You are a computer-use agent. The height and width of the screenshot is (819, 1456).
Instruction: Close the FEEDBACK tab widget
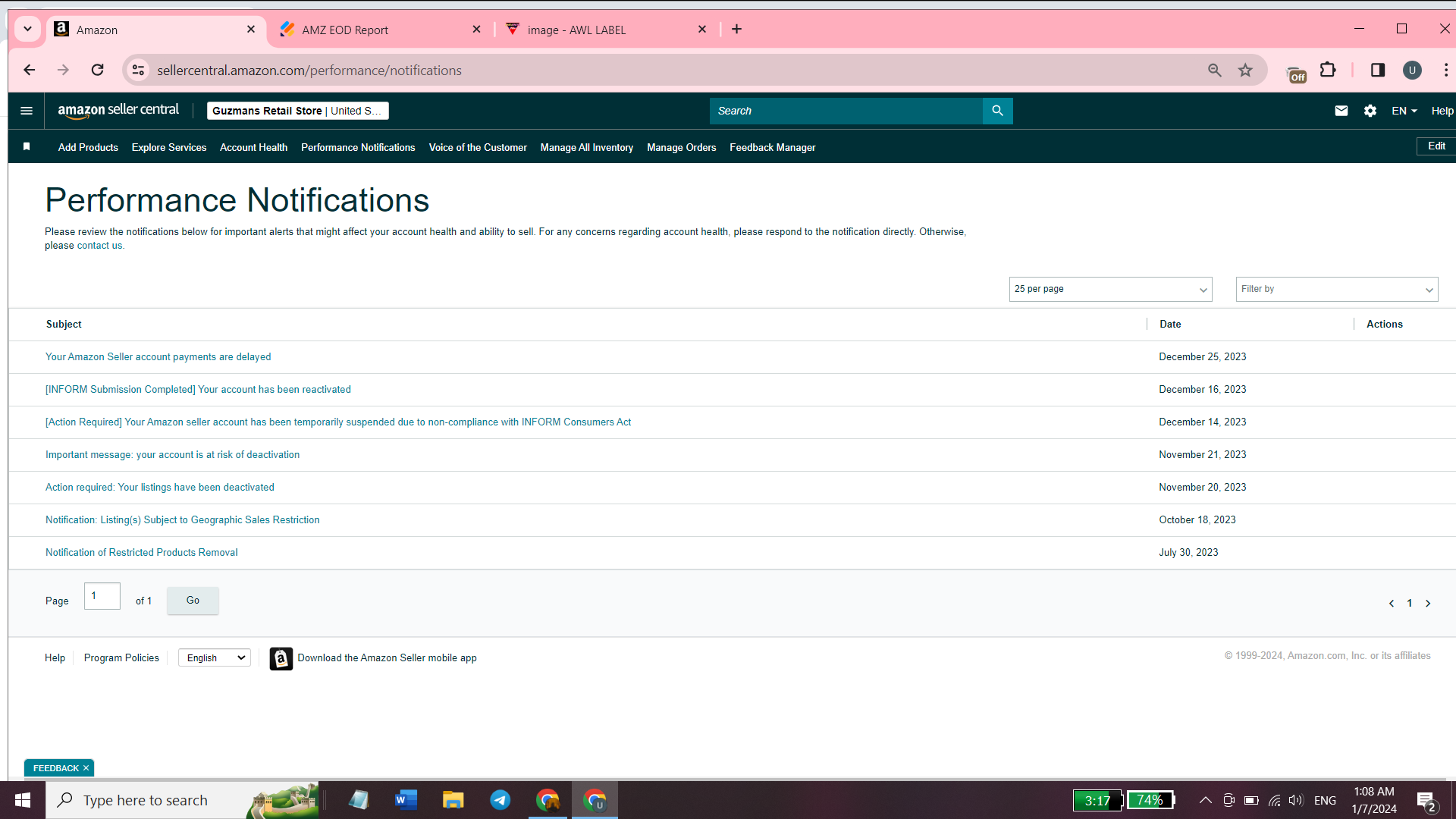86,768
